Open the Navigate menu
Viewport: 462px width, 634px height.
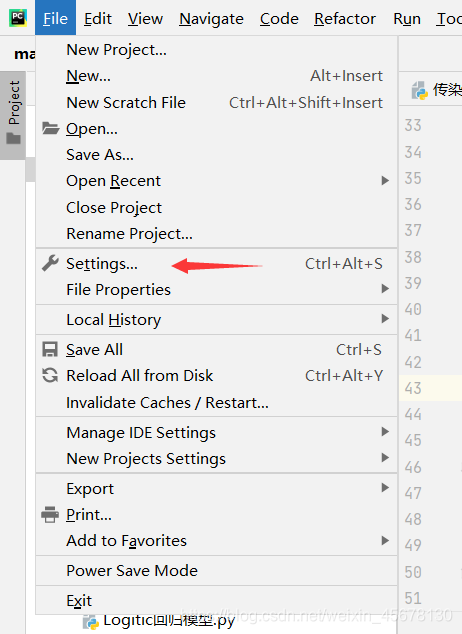coord(211,19)
